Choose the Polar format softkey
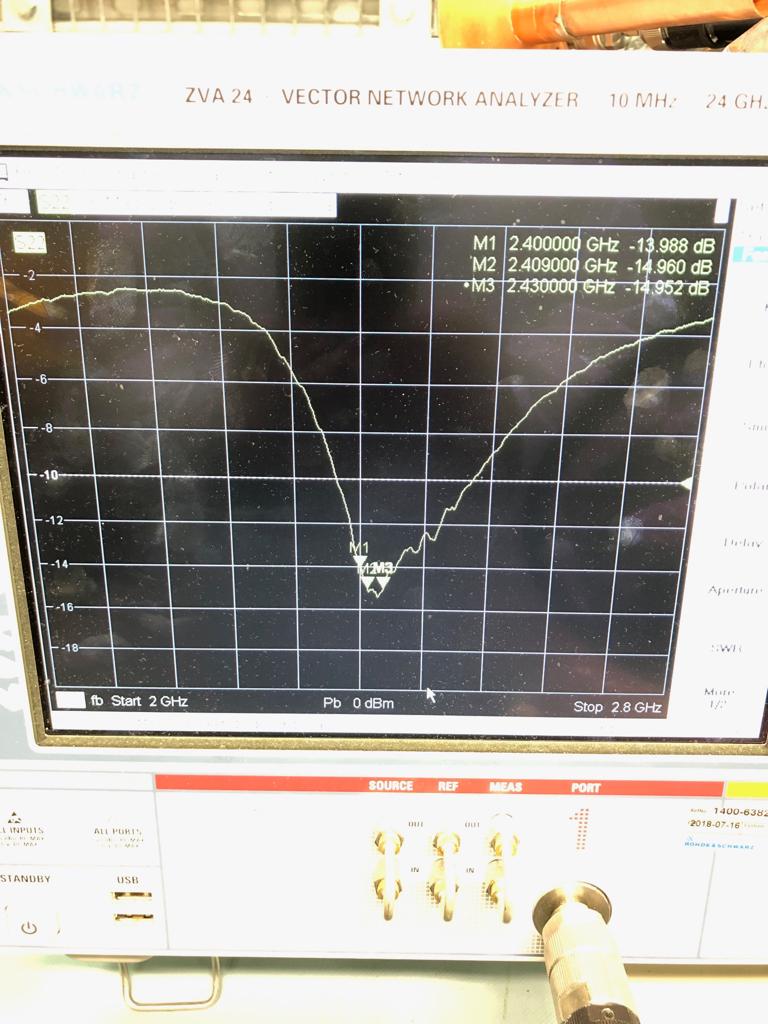 [750, 485]
